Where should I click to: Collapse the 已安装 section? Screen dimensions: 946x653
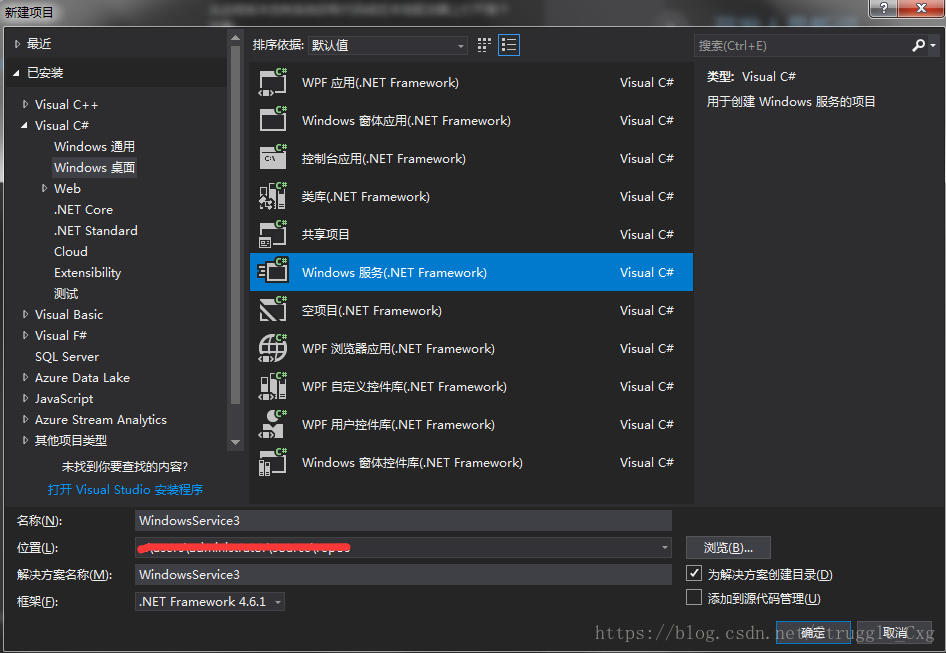point(16,73)
